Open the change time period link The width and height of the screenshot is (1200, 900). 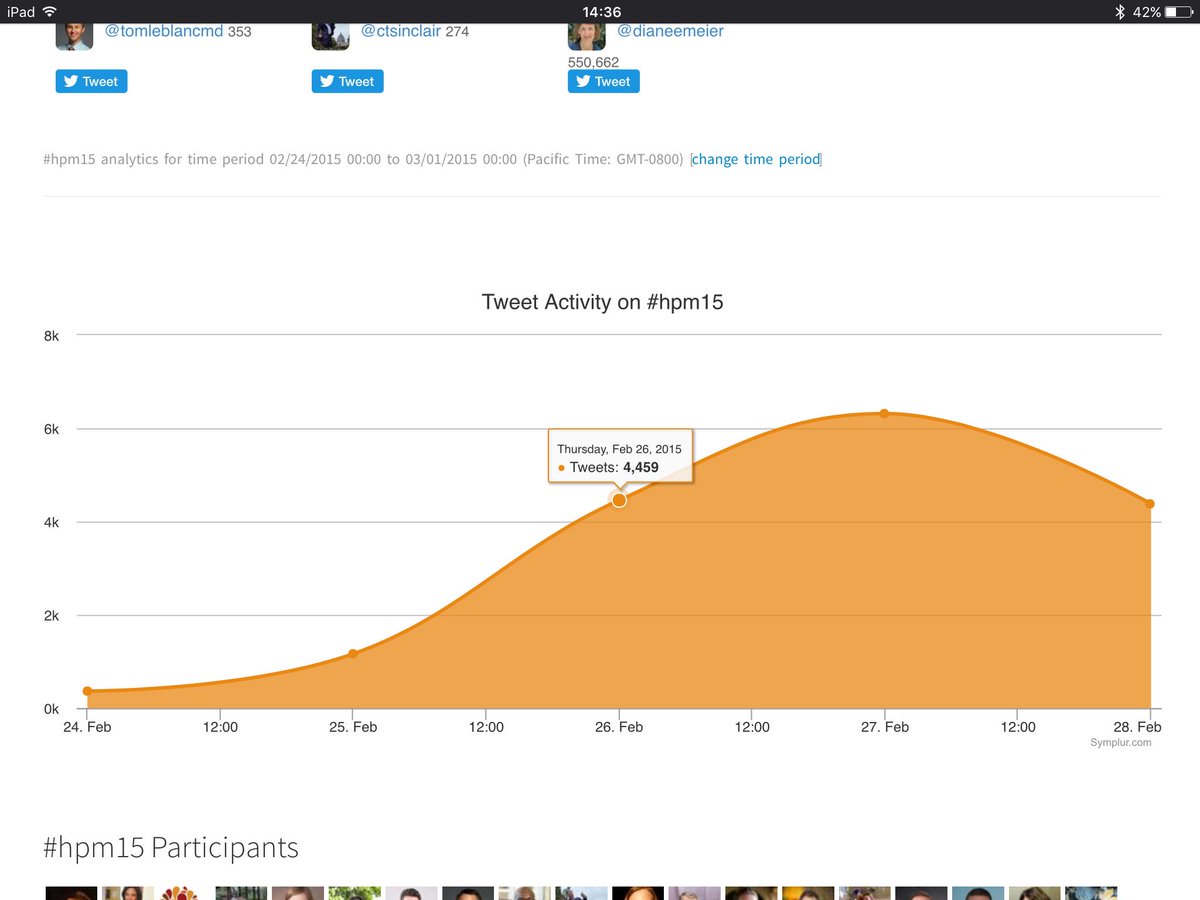coord(756,159)
